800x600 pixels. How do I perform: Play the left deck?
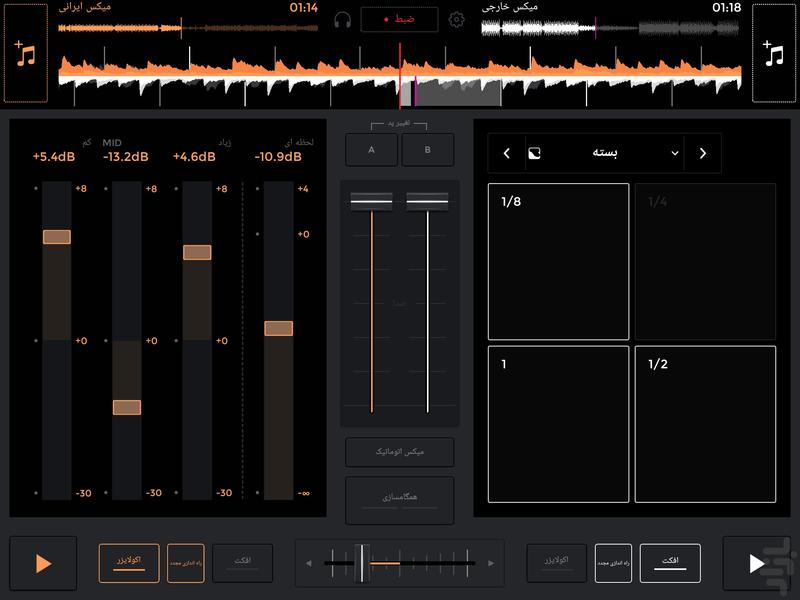point(43,563)
